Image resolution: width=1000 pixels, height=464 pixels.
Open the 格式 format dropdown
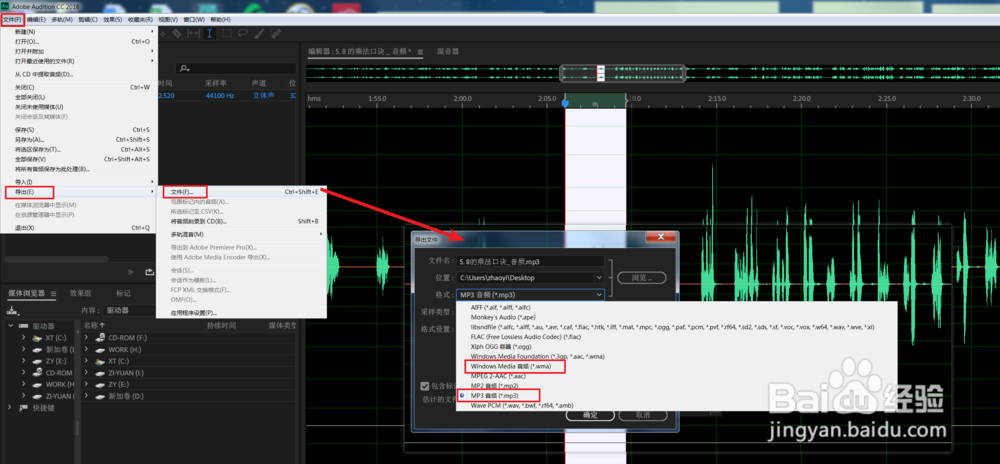529,294
